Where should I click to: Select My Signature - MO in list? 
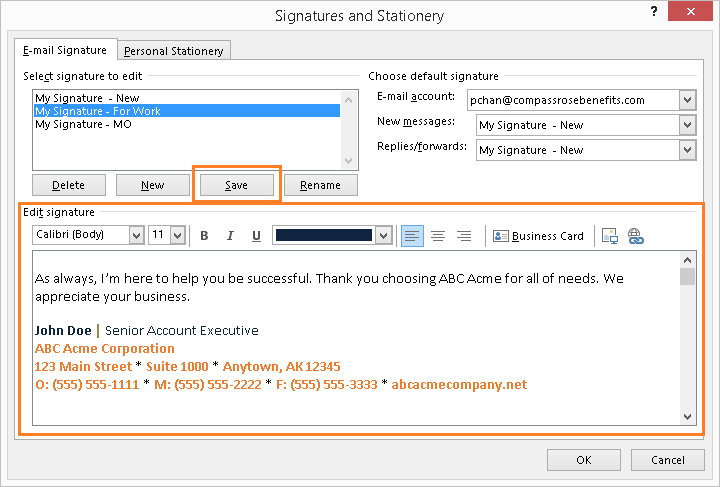click(x=84, y=125)
